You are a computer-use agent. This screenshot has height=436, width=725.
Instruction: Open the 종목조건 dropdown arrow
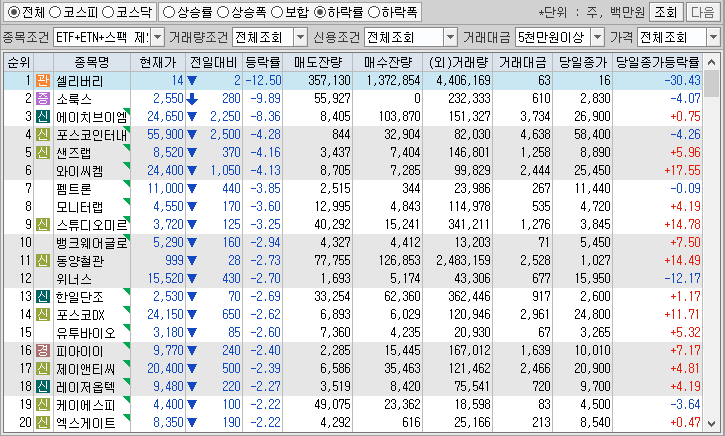click(158, 37)
